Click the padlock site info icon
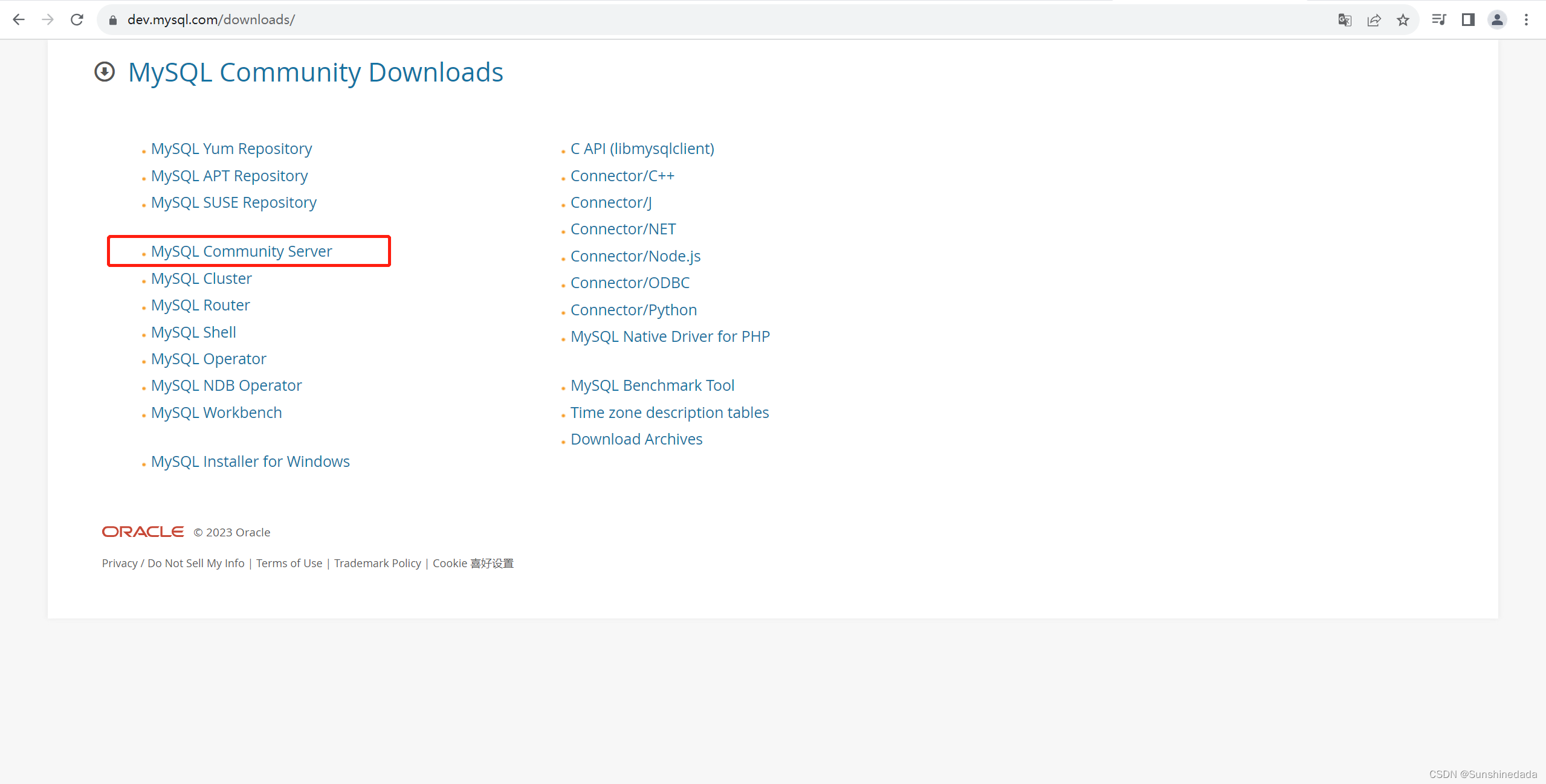 tap(112, 20)
